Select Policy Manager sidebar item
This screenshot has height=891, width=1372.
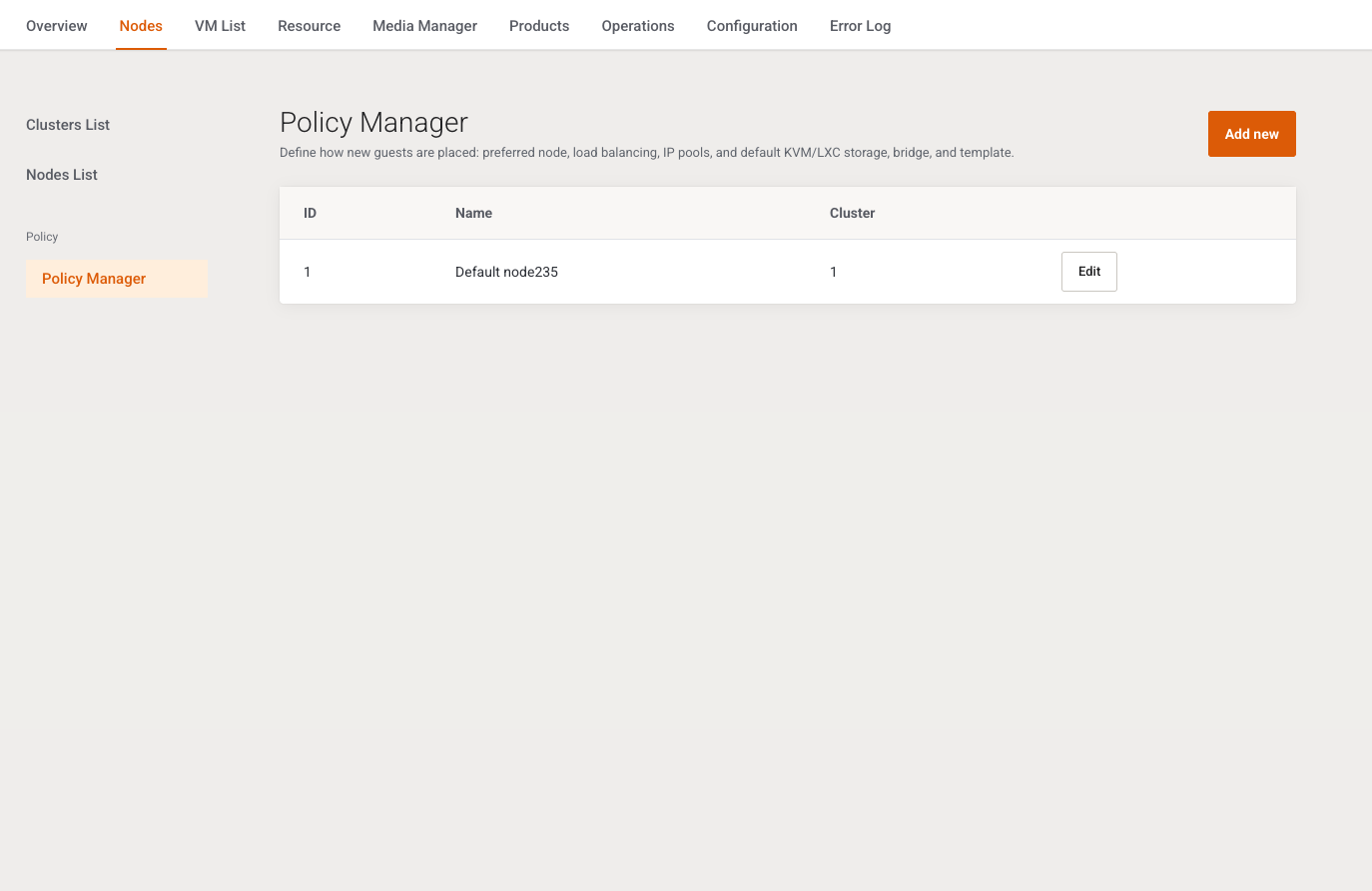click(x=117, y=279)
